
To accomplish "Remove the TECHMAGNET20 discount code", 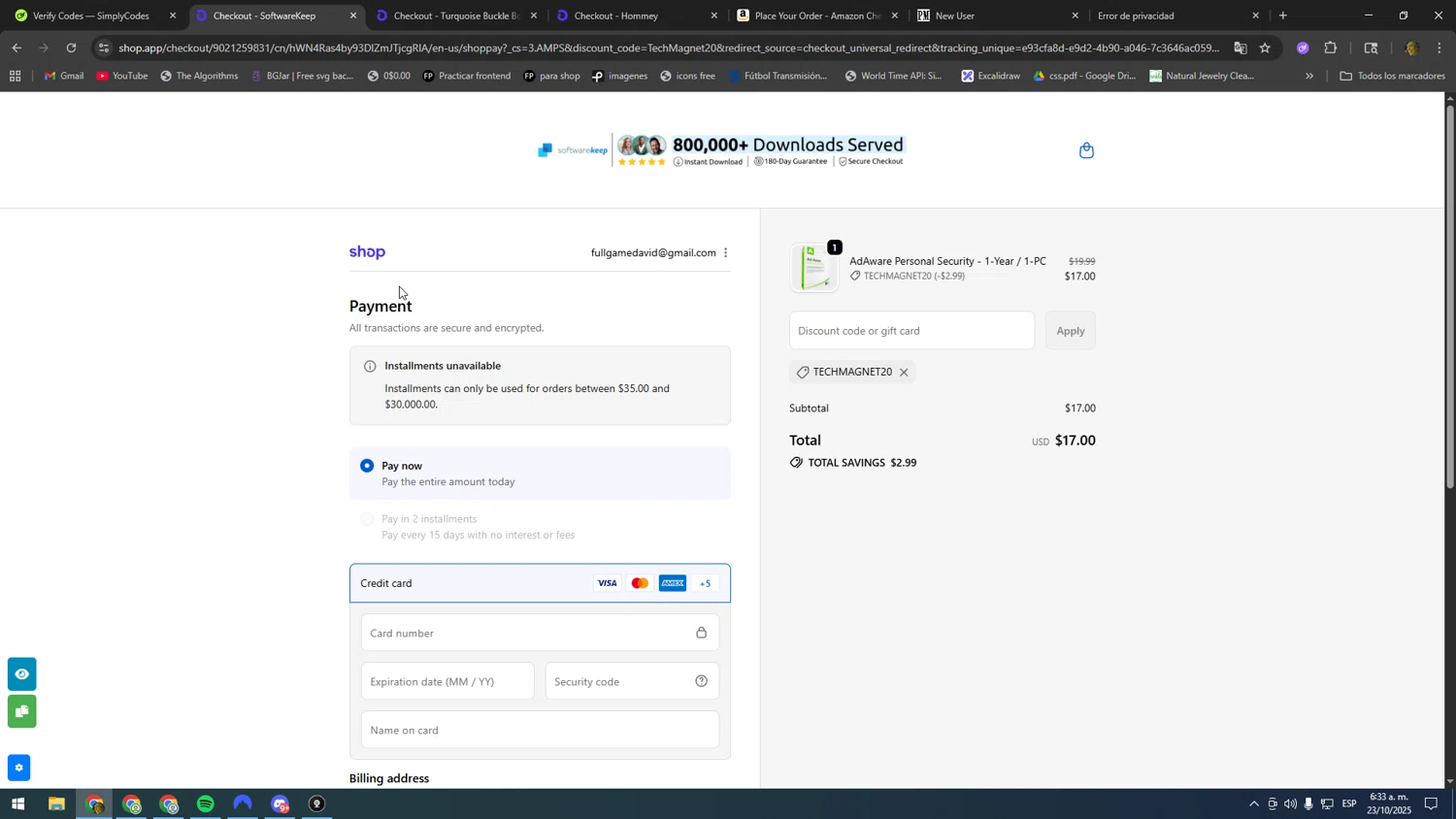I will (x=904, y=373).
